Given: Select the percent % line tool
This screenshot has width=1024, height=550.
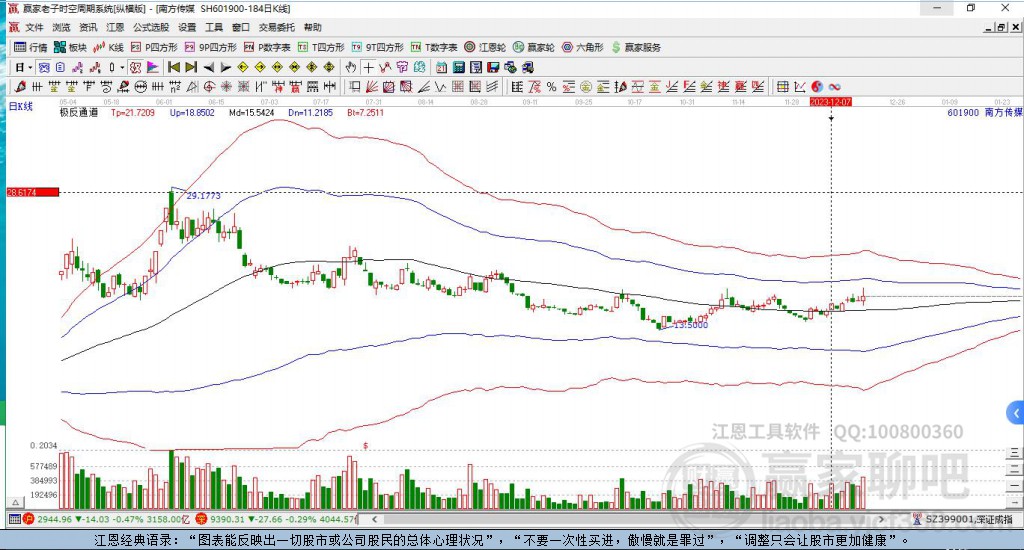Looking at the screenshot, I should (x=552, y=86).
